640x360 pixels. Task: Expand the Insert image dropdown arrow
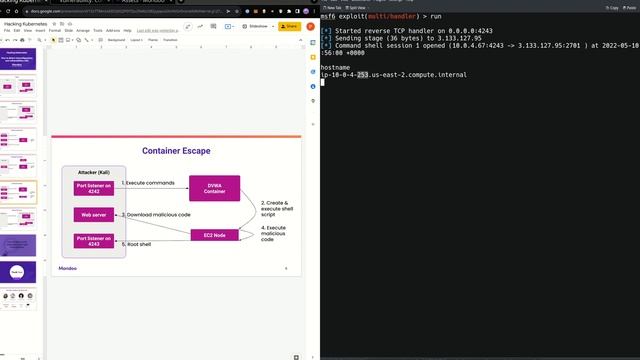(72, 40)
